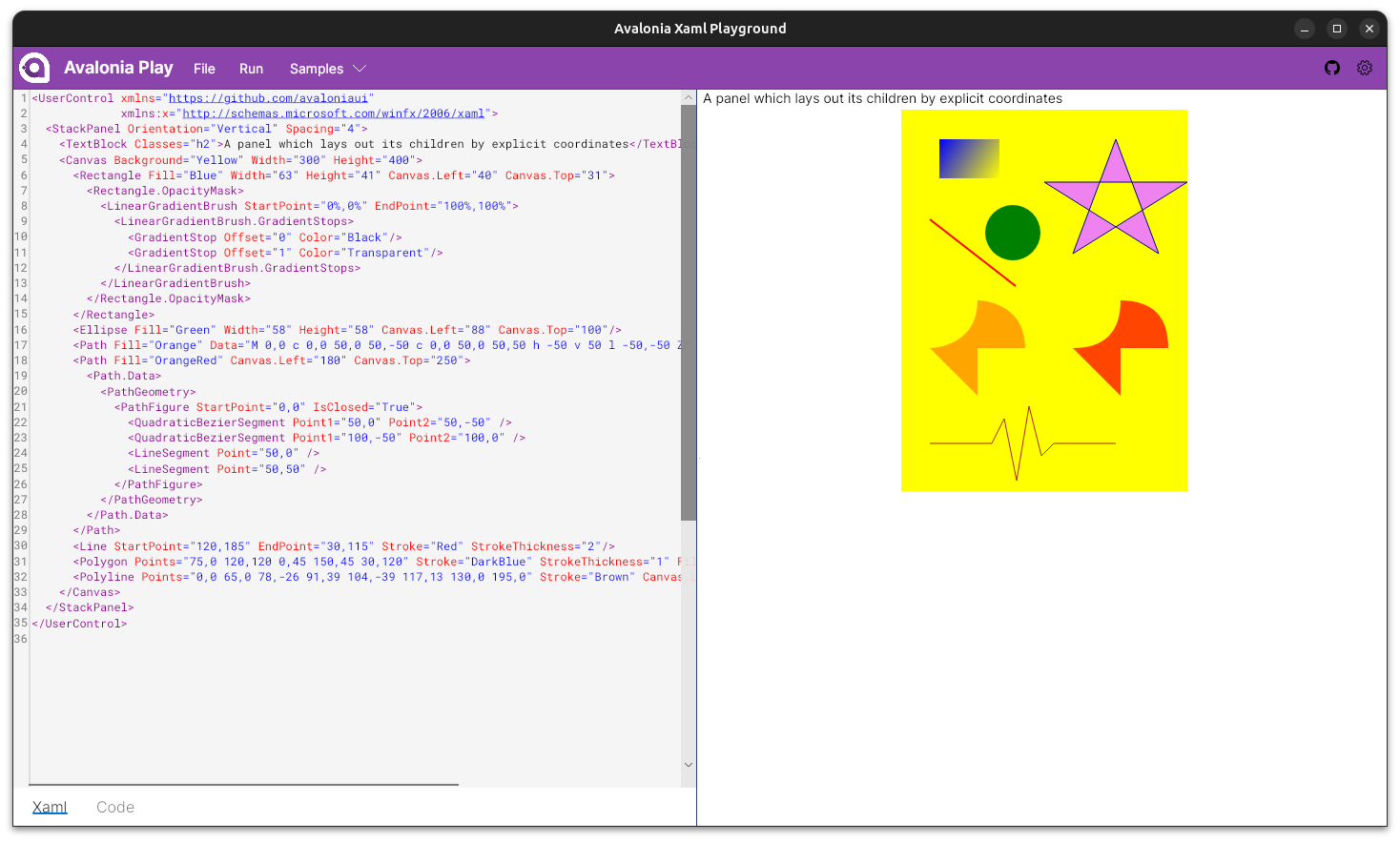Click the orange-red path shape in the preview

(x=1121, y=348)
